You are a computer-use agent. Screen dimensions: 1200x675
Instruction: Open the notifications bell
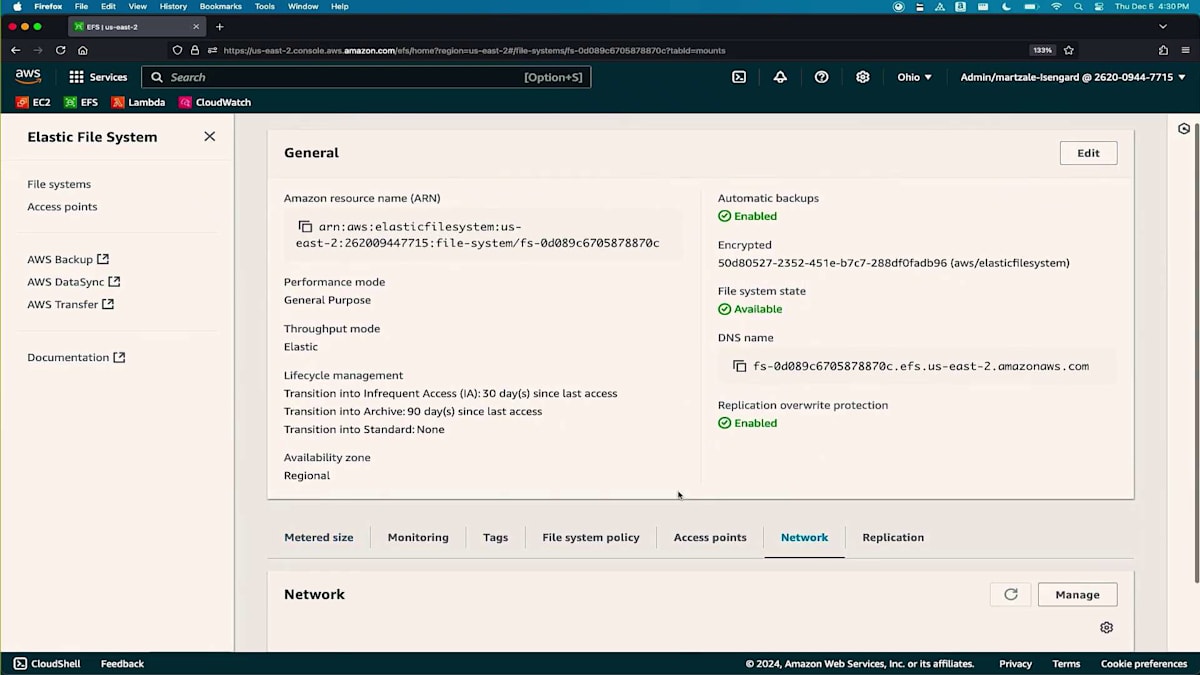tap(780, 77)
